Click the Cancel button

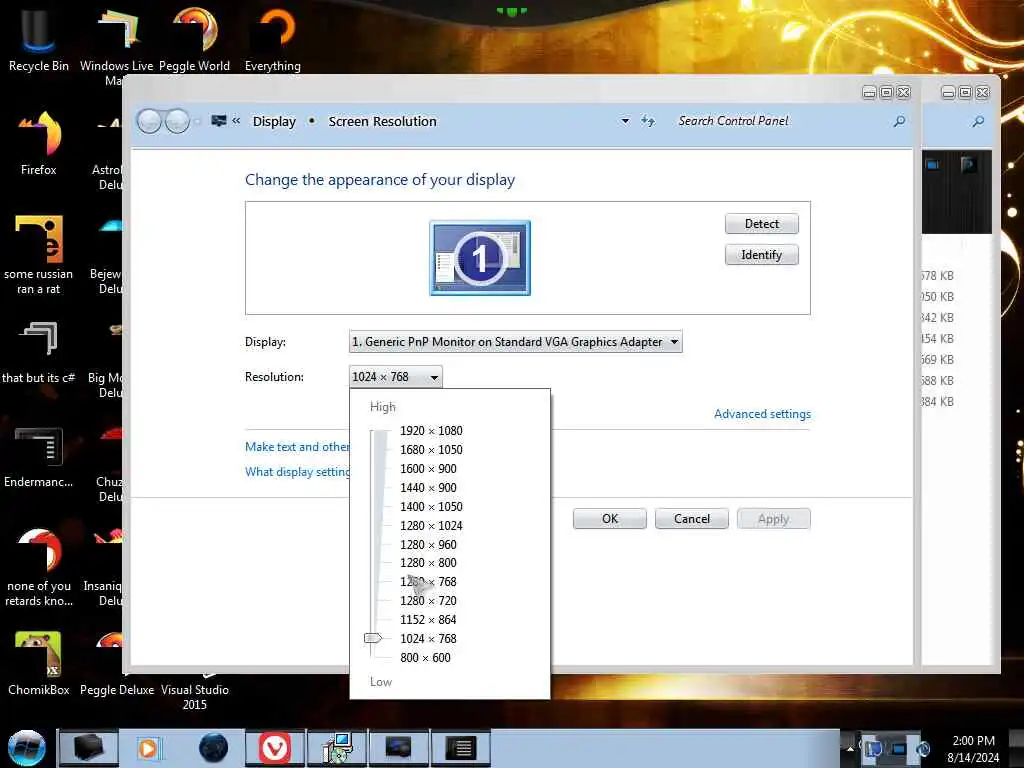[692, 519]
